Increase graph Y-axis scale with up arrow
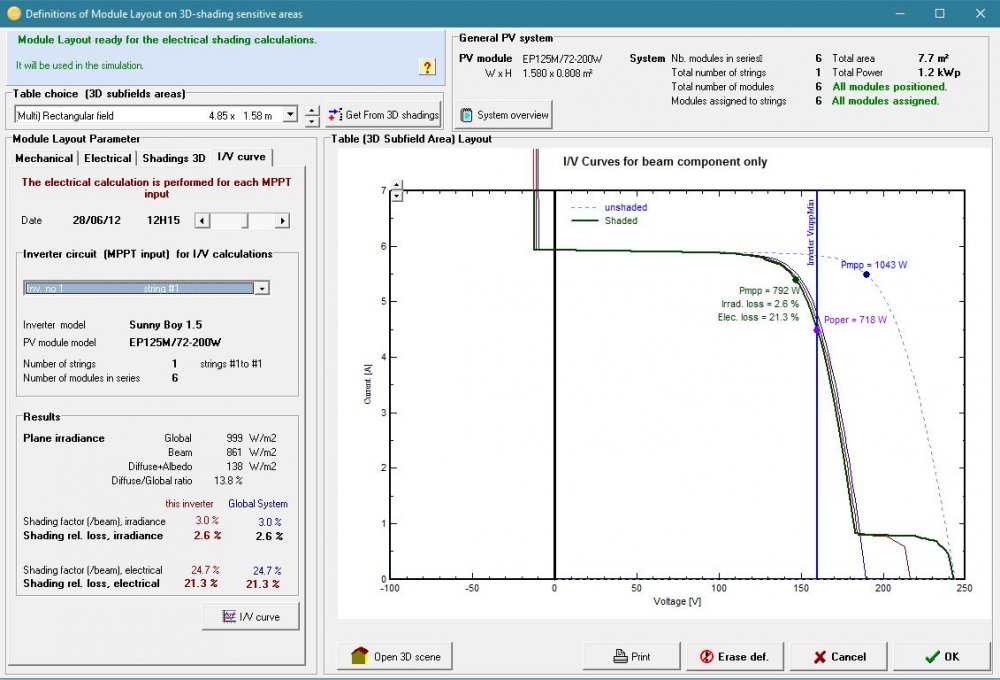 [x=397, y=185]
